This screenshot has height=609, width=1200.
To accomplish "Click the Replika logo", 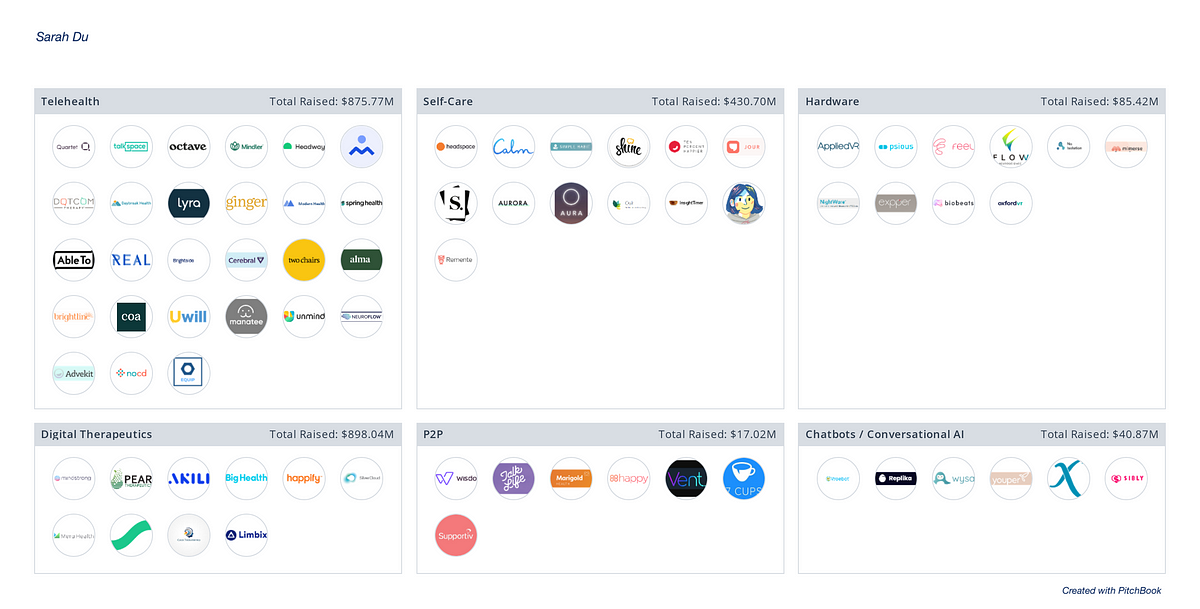I will [896, 478].
